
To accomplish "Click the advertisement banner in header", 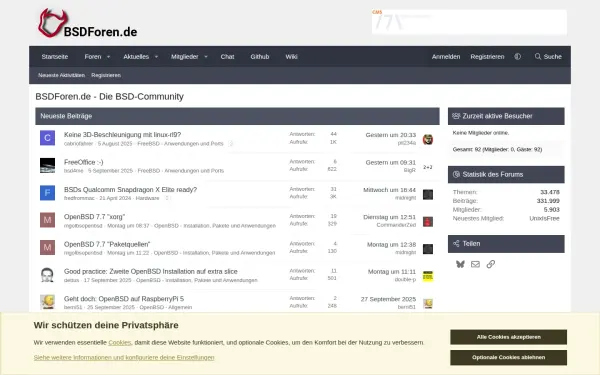I will pos(469,22).
